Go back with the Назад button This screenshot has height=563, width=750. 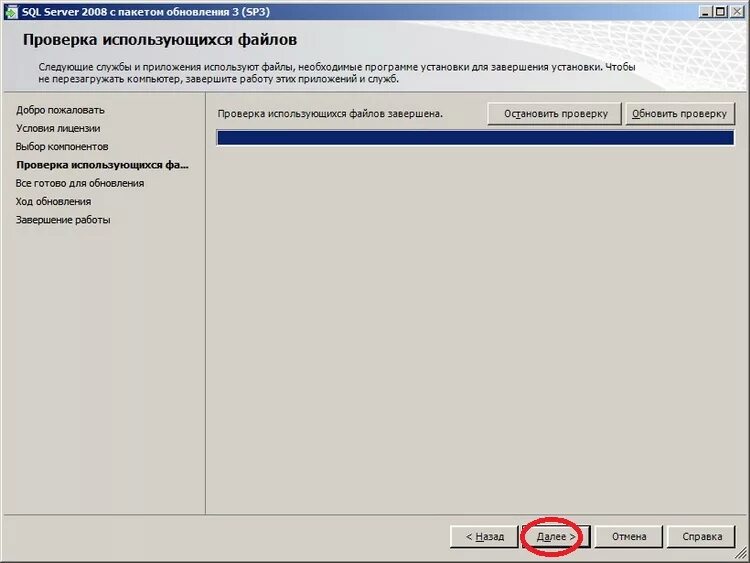click(x=485, y=537)
